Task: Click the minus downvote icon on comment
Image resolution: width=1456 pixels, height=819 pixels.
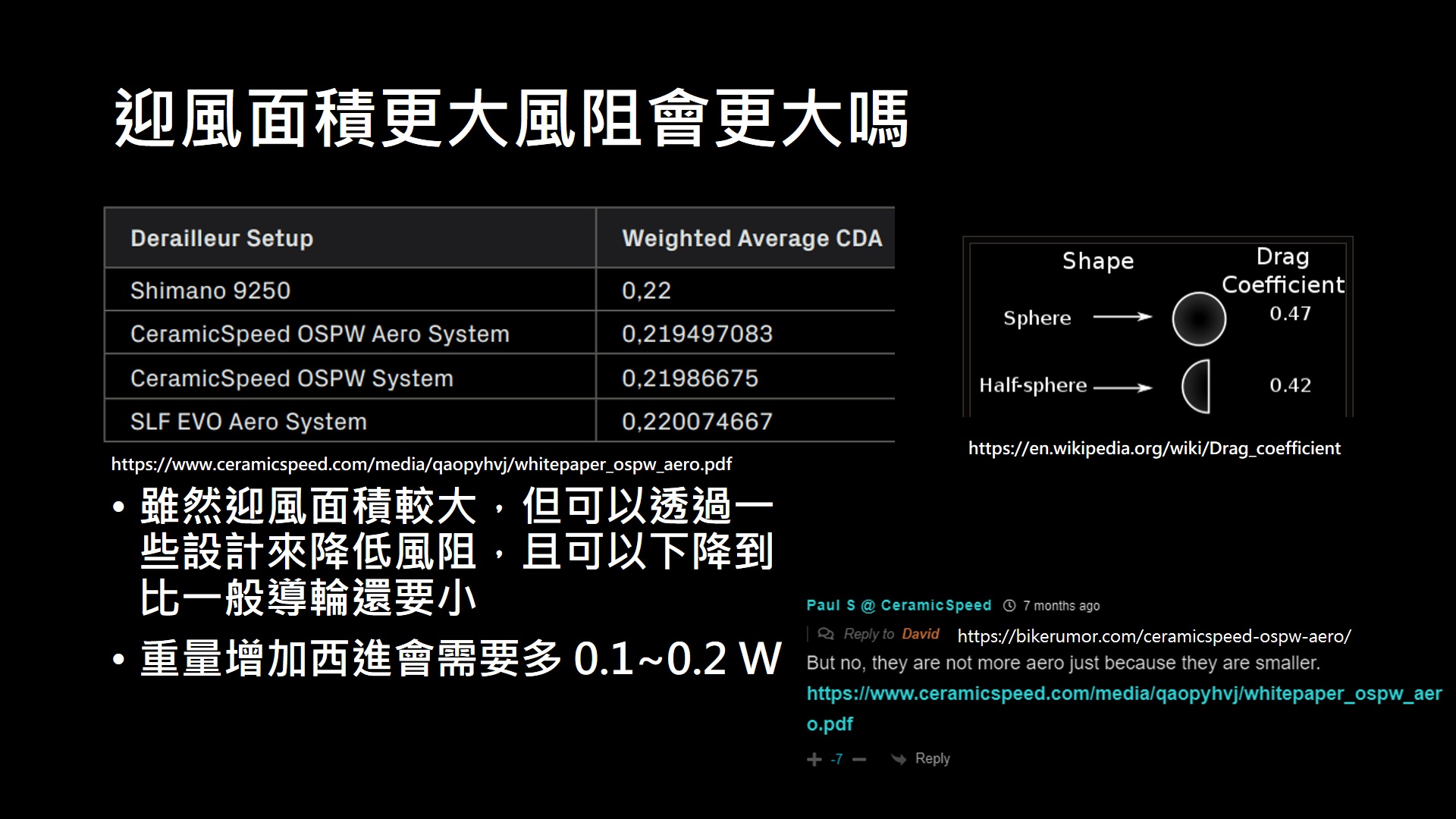Action: click(859, 759)
